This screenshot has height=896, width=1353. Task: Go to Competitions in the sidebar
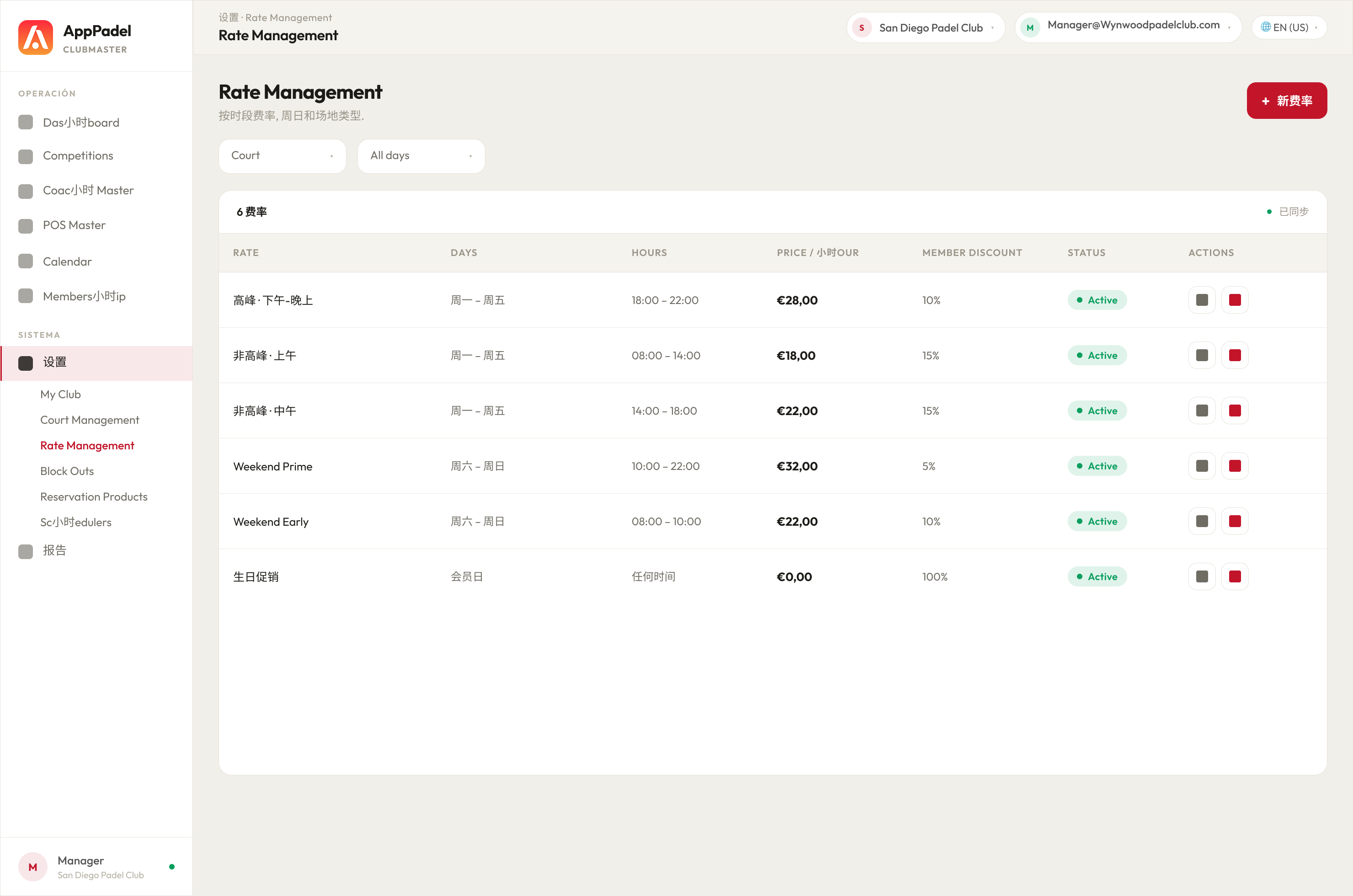(x=96, y=156)
